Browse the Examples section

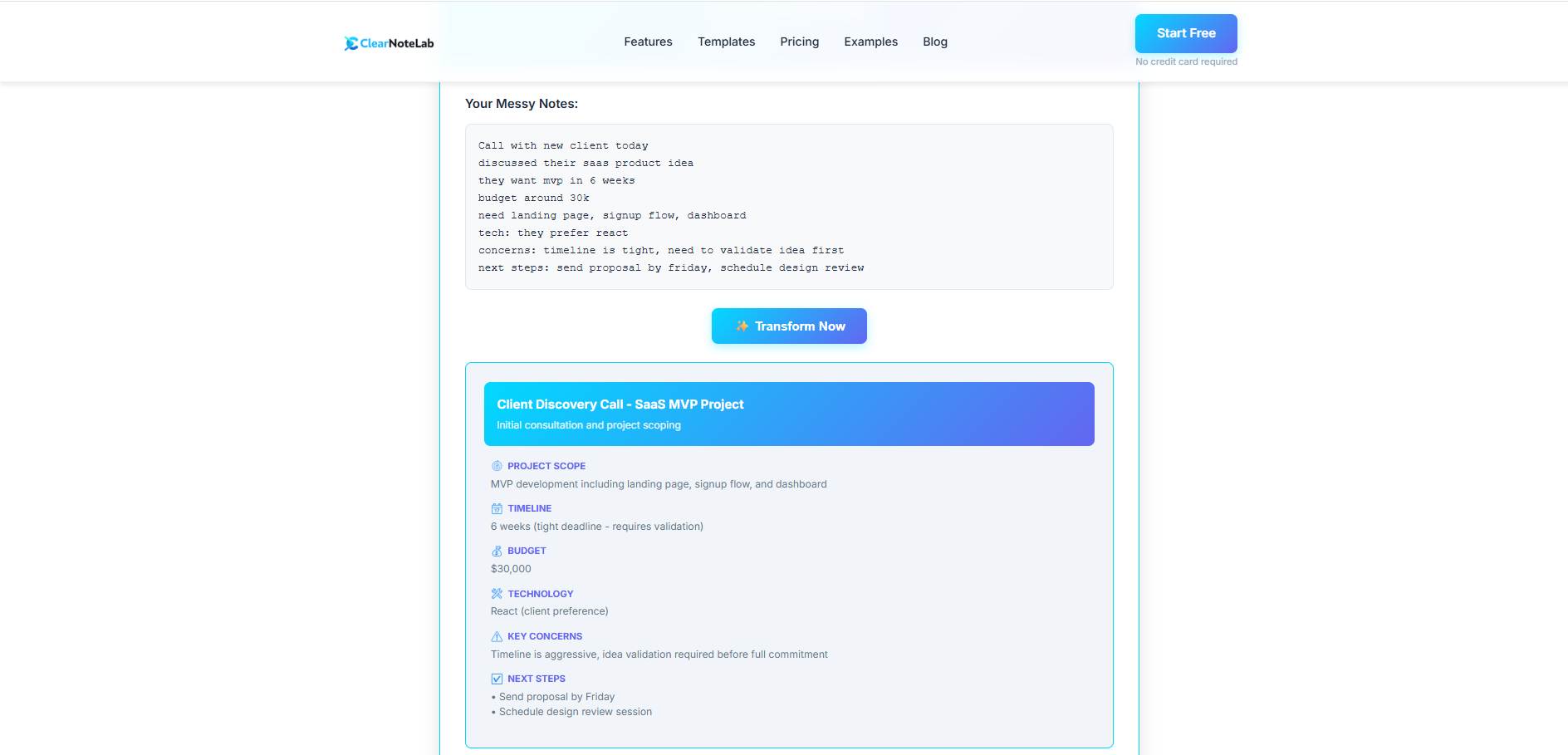[x=870, y=42]
